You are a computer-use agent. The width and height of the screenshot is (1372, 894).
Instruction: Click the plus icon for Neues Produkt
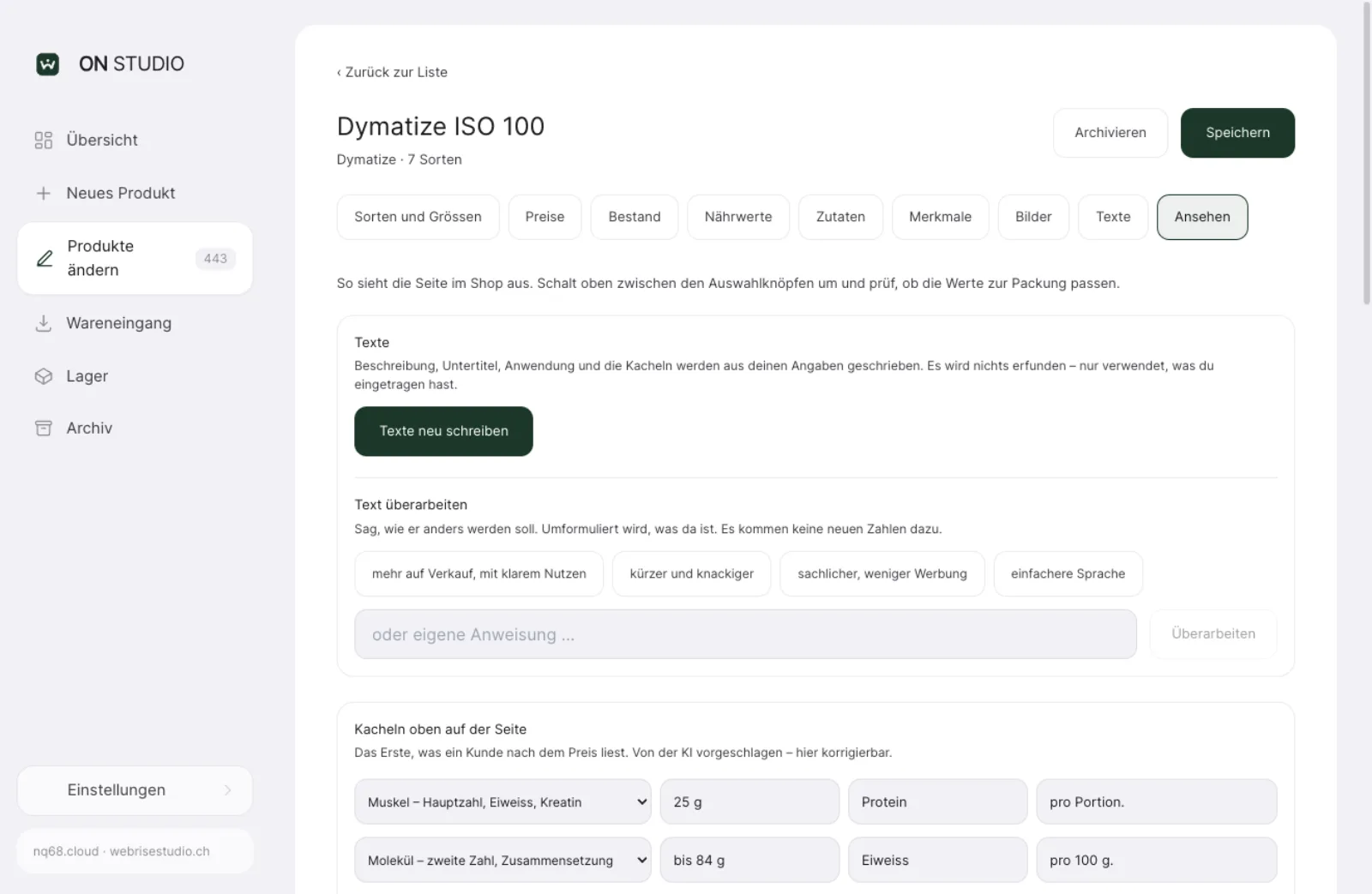(44, 193)
